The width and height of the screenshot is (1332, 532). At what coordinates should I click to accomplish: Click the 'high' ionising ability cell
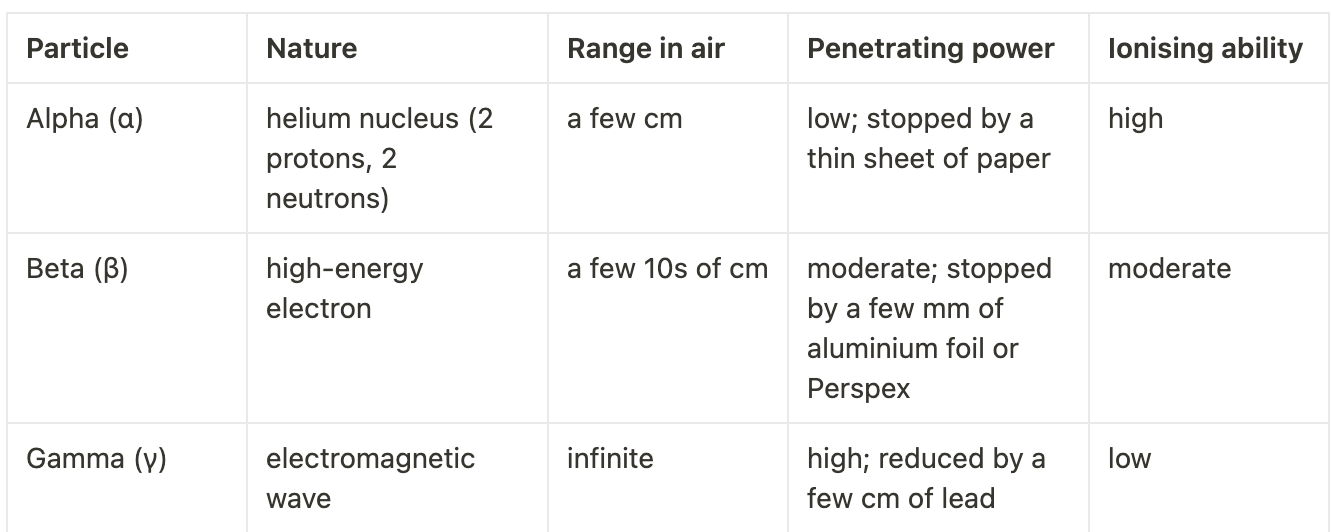(1135, 119)
